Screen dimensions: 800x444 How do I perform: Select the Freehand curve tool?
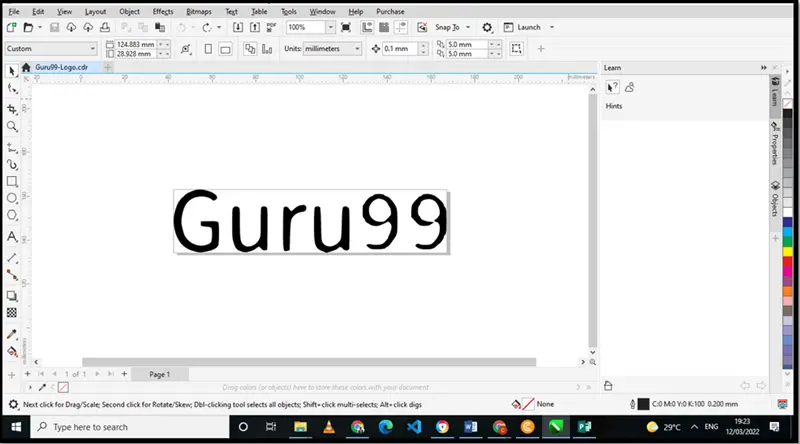(x=12, y=148)
